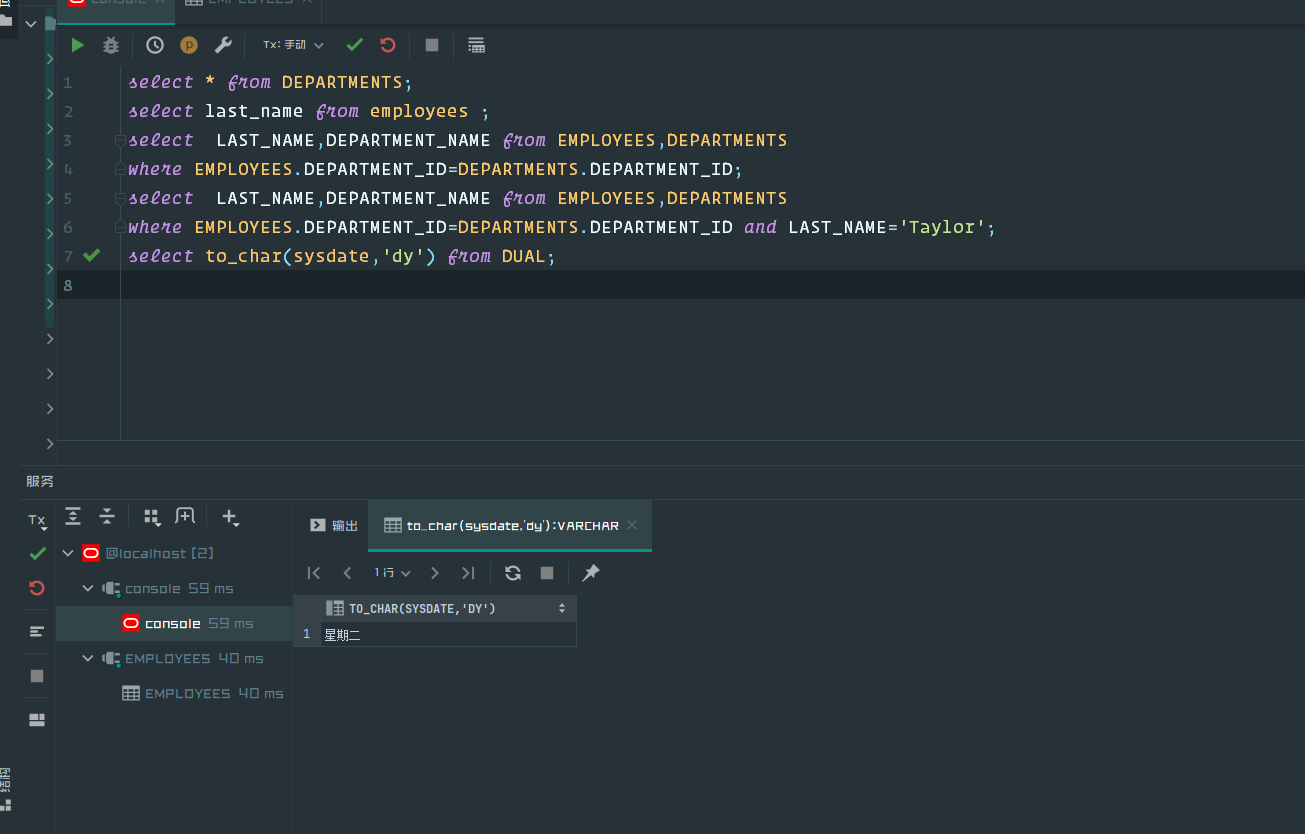
Task: Expand all nodes in the Services tree
Action: click(73, 516)
